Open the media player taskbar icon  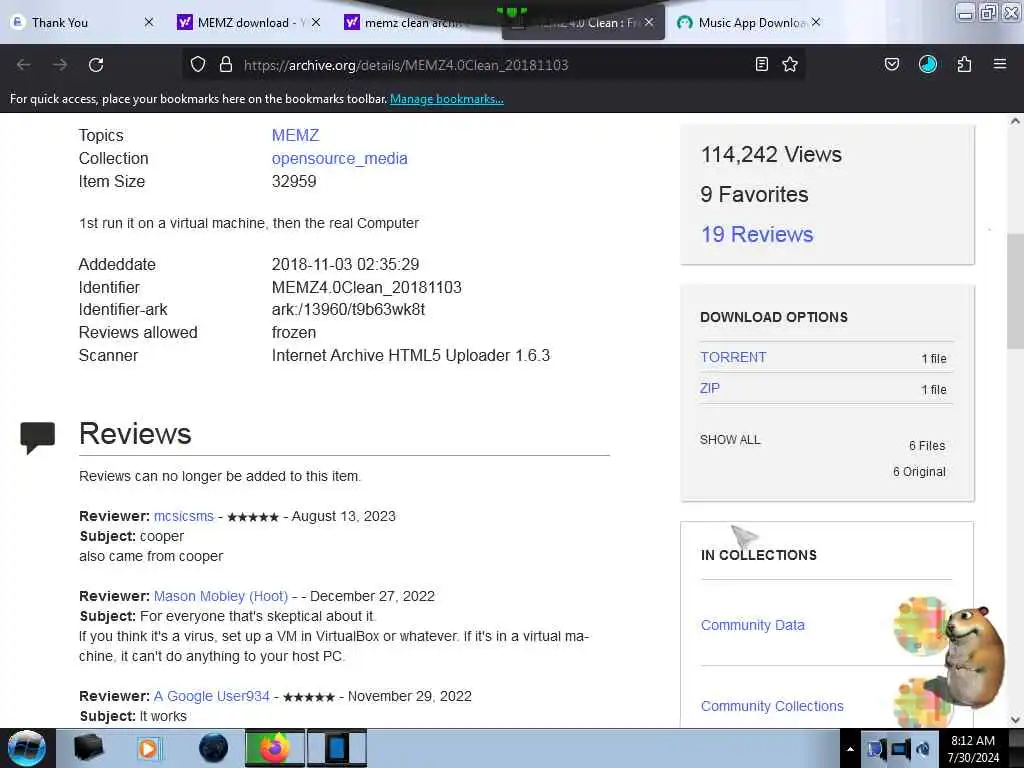[x=148, y=748]
